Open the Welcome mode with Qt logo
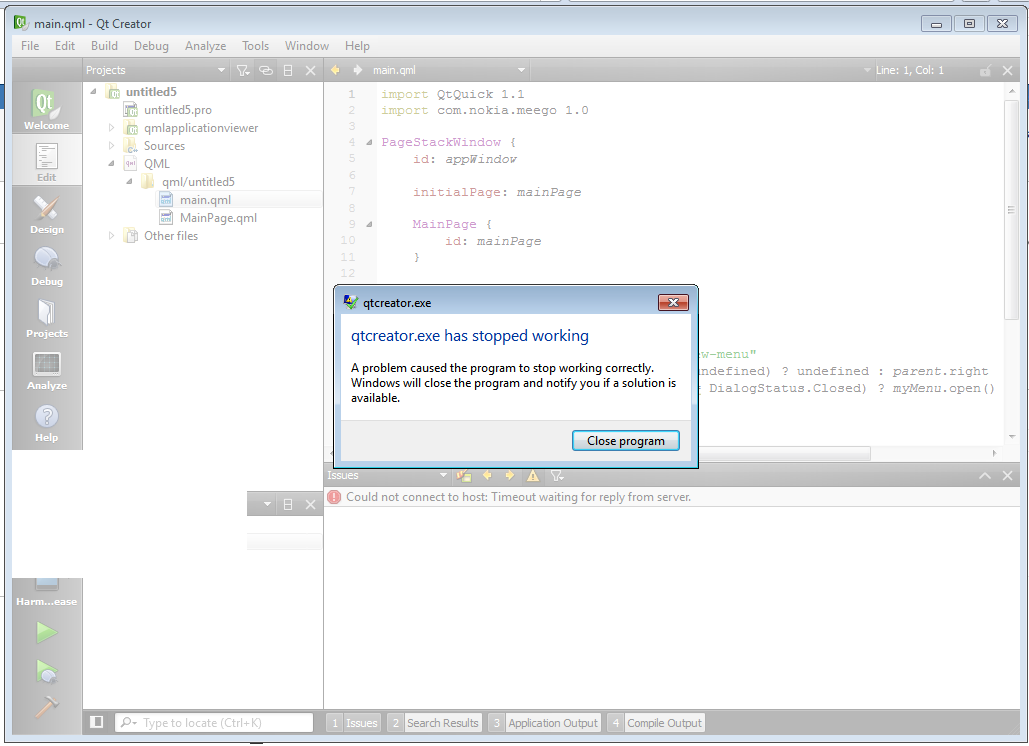The width and height of the screenshot is (1029, 746). (x=47, y=109)
